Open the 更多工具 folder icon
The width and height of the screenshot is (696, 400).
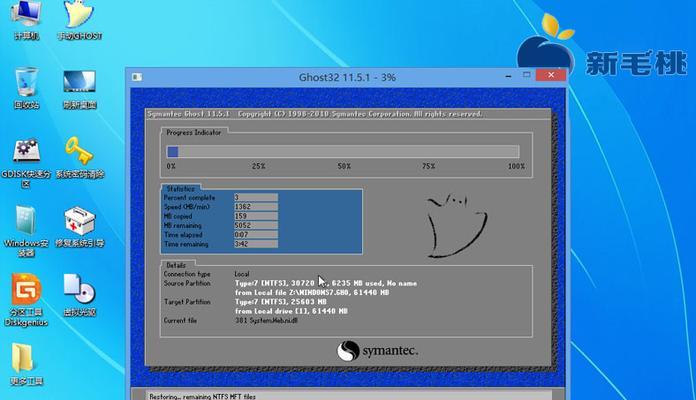(26, 364)
